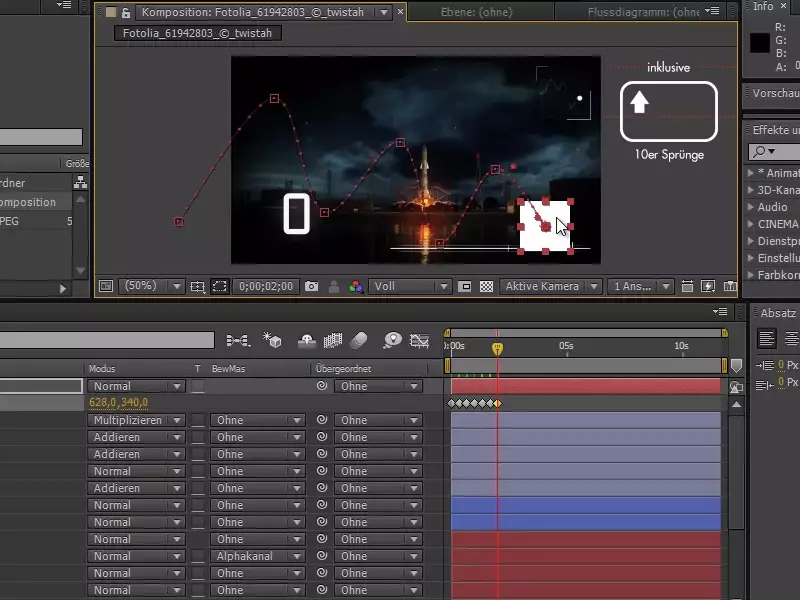Click the Show Channel RGB color icon

tap(355, 286)
